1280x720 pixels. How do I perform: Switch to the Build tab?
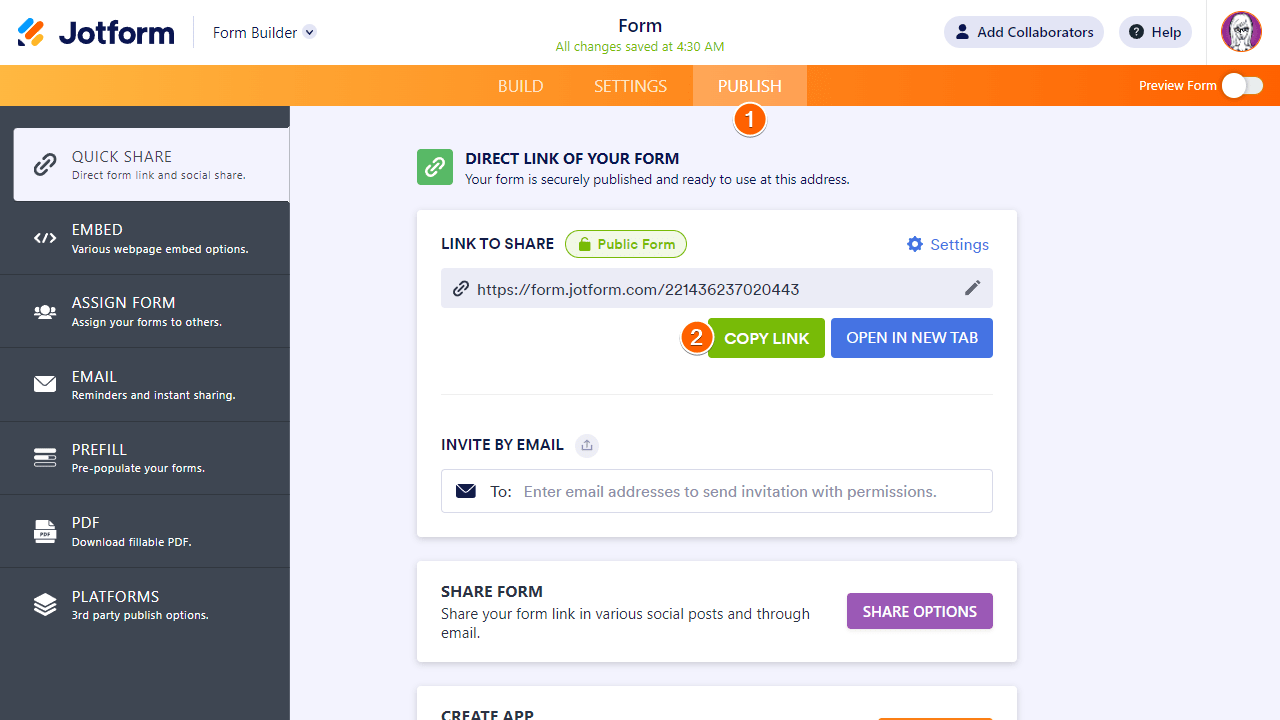point(520,86)
